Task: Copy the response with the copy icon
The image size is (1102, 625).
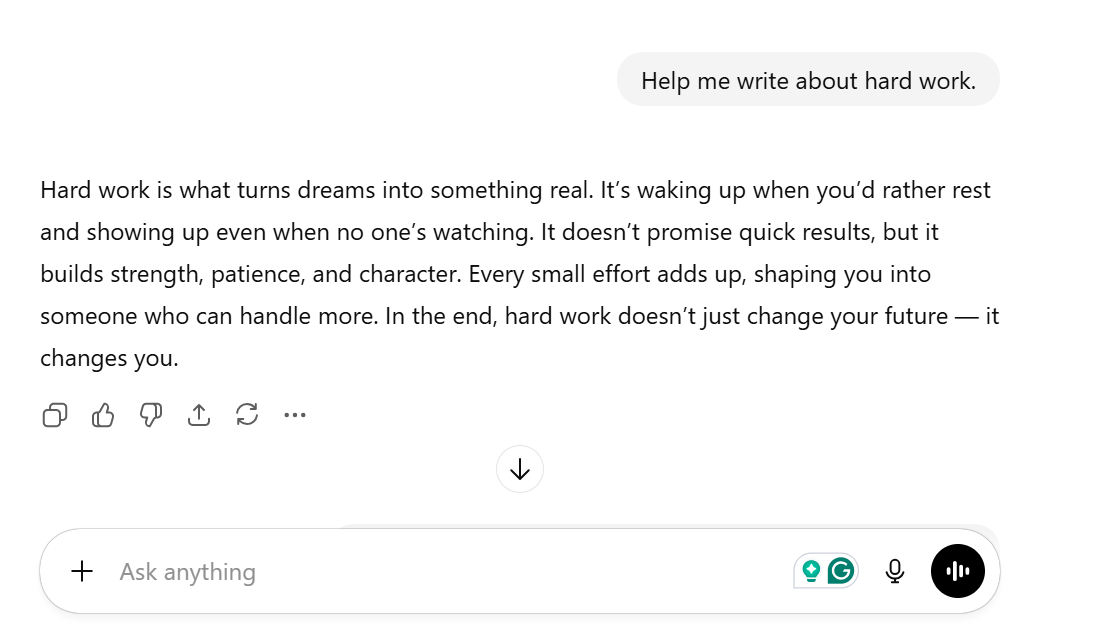Action: click(x=55, y=415)
